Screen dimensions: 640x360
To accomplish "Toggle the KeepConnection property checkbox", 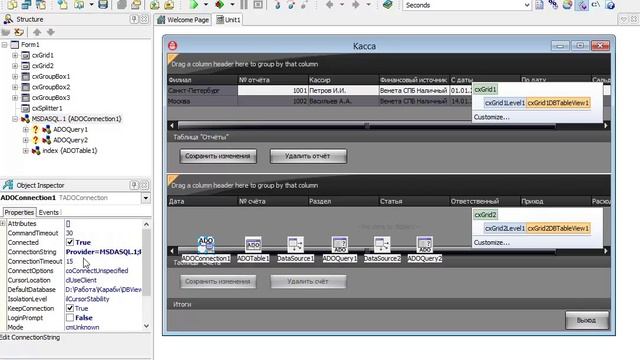I will pos(70,308).
